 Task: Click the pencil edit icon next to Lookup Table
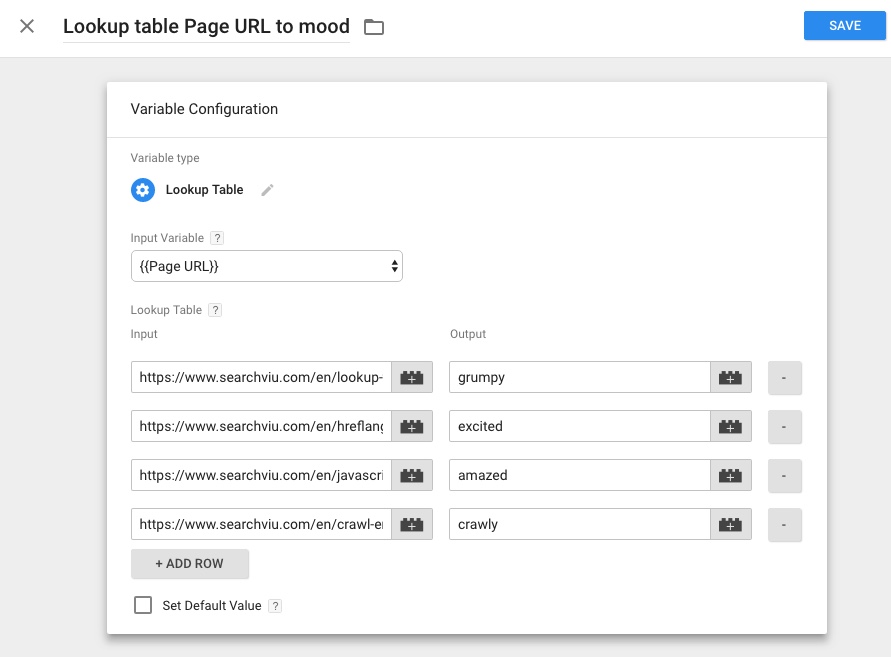pyautogui.click(x=267, y=190)
